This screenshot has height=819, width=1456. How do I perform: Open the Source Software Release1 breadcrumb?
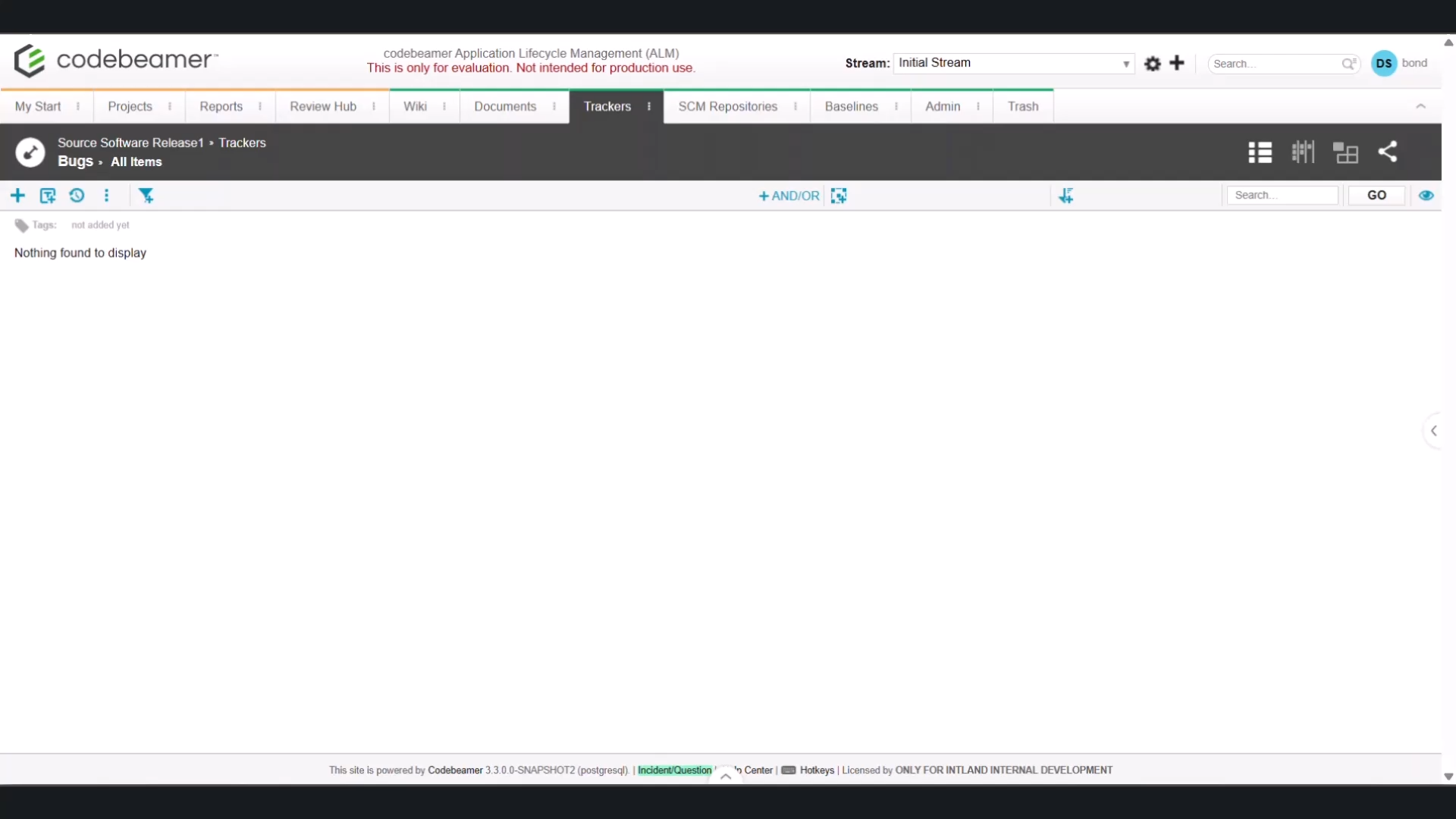pos(130,143)
